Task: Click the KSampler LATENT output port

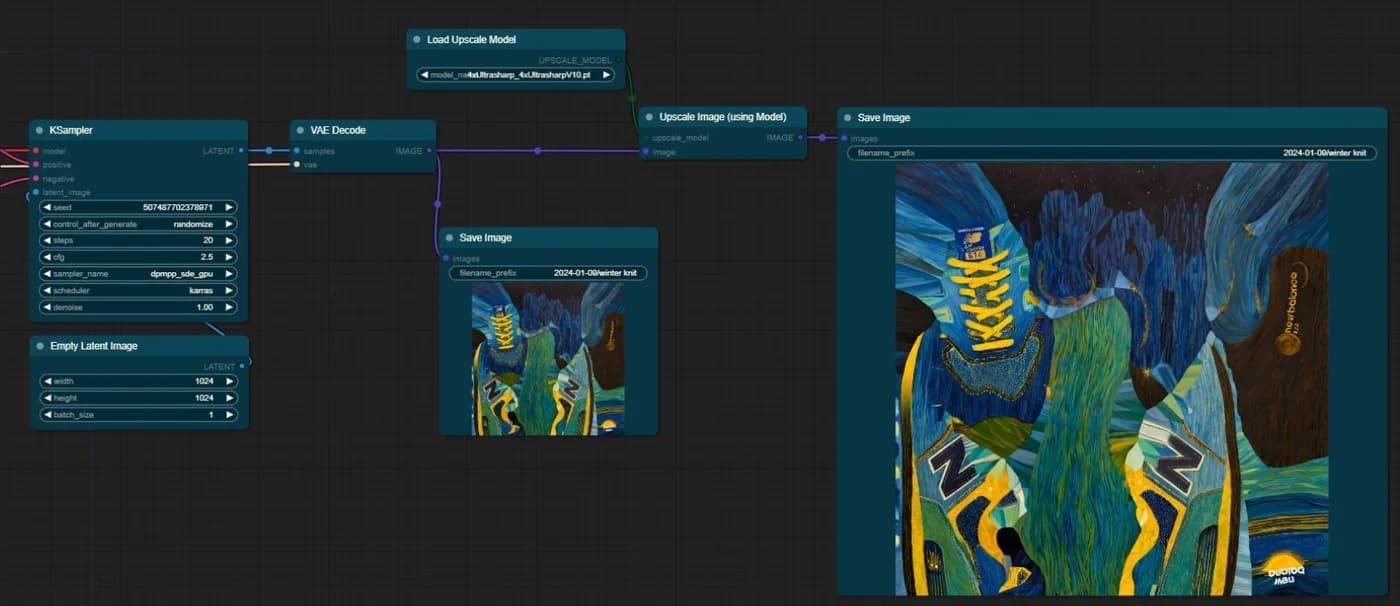Action: (x=241, y=151)
